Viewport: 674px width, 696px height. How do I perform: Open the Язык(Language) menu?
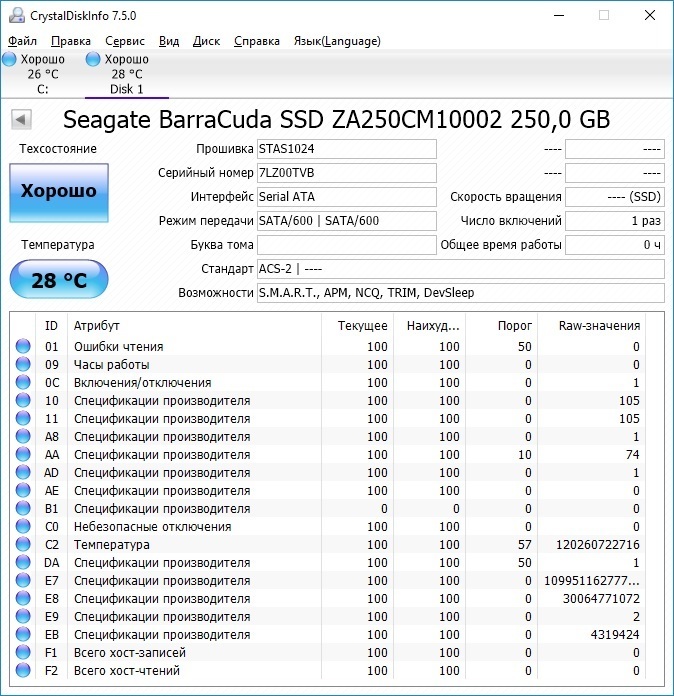(336, 41)
